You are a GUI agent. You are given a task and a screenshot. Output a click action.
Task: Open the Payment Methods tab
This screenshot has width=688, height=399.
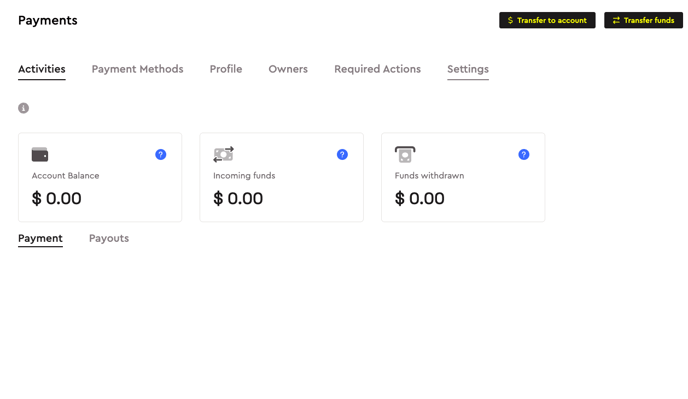tap(137, 69)
